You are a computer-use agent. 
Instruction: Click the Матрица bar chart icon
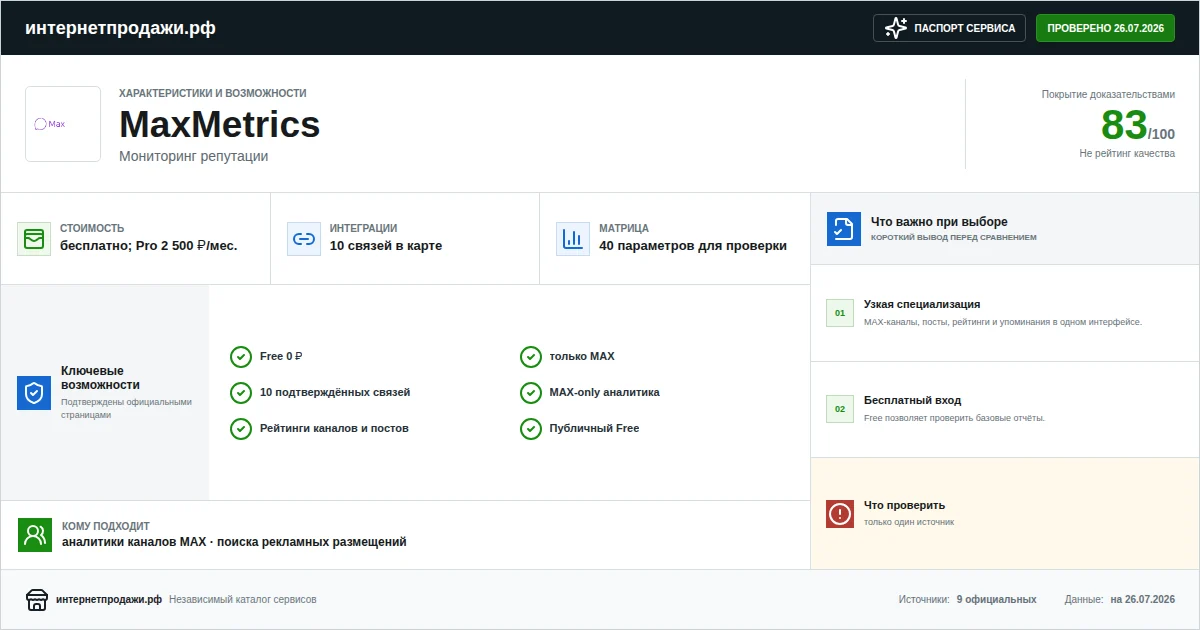click(x=573, y=239)
